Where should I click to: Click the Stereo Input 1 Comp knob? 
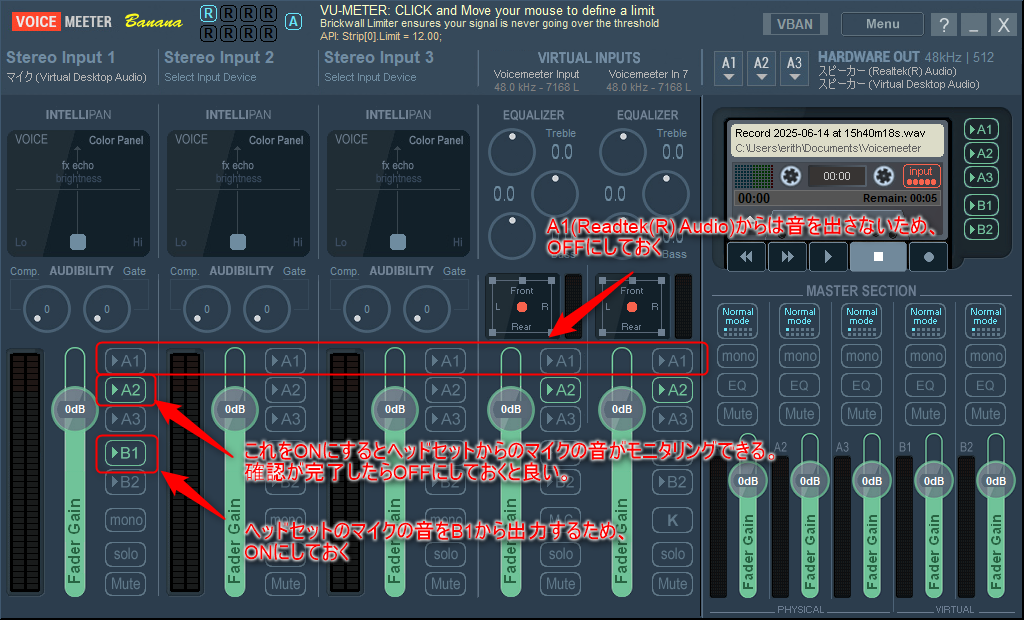pos(46,309)
